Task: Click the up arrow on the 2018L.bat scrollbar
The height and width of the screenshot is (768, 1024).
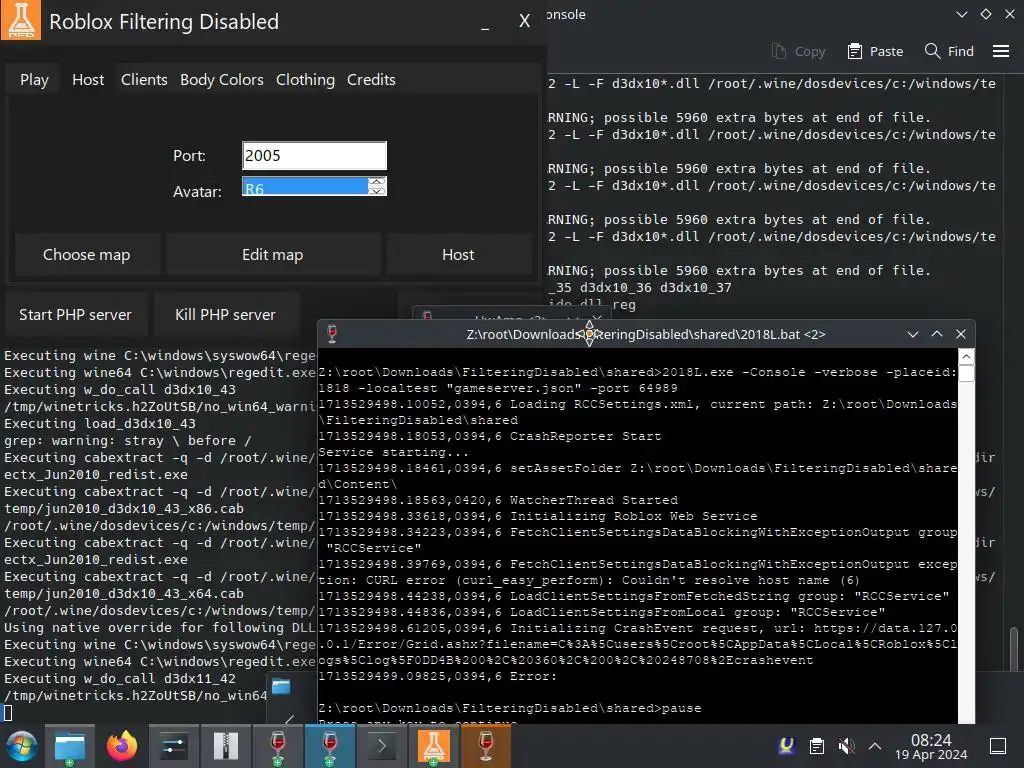Action: (967, 356)
